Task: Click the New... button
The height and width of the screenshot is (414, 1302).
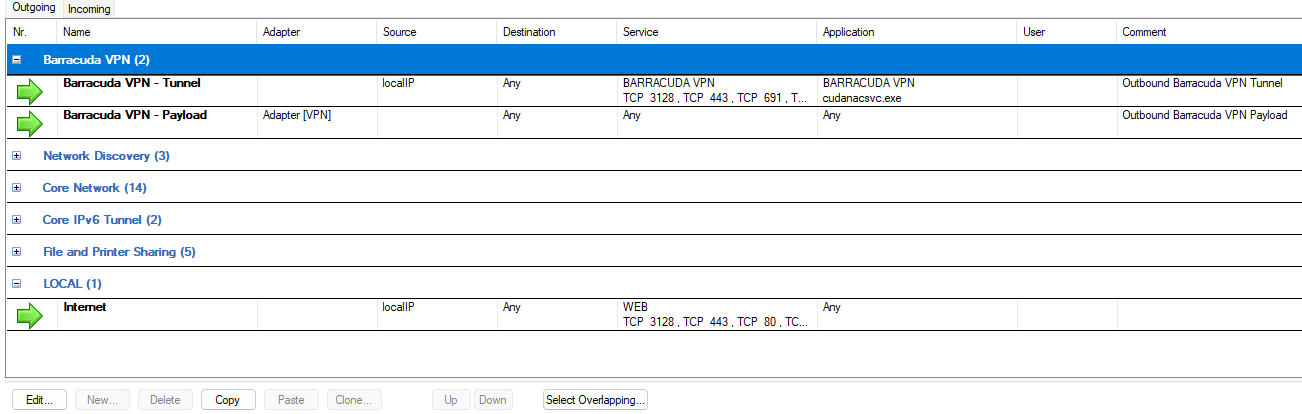Action: [x=103, y=400]
